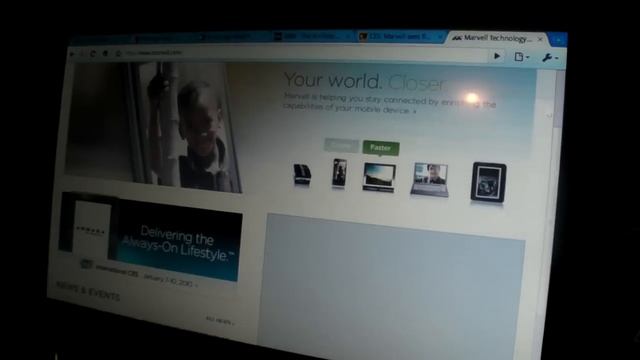The height and width of the screenshot is (360, 640).
Task: Click the flat-screen TV device icon
Action: (379, 178)
